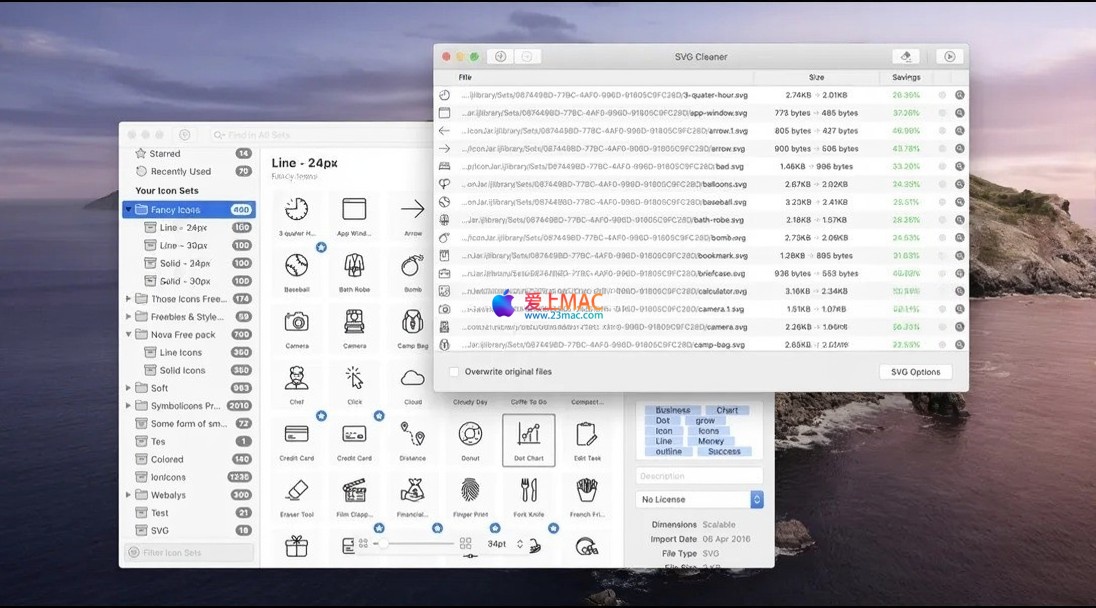The width and height of the screenshot is (1096, 608).
Task: Click the magnifier icon for 3-quater-hour.svg row
Action: click(959, 95)
